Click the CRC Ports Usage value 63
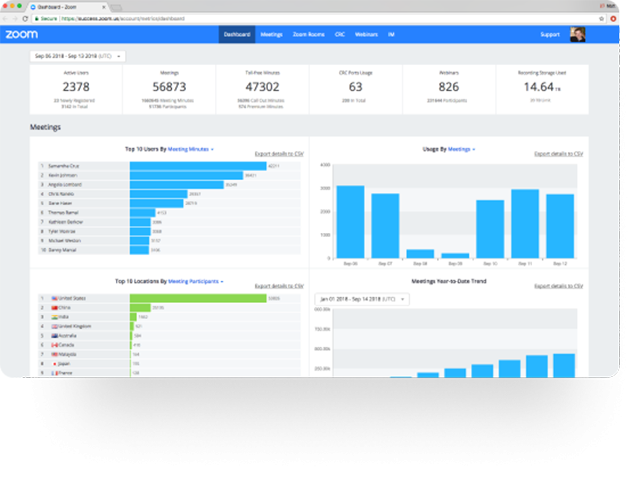Viewport: 640px width, 479px height. pos(356,87)
